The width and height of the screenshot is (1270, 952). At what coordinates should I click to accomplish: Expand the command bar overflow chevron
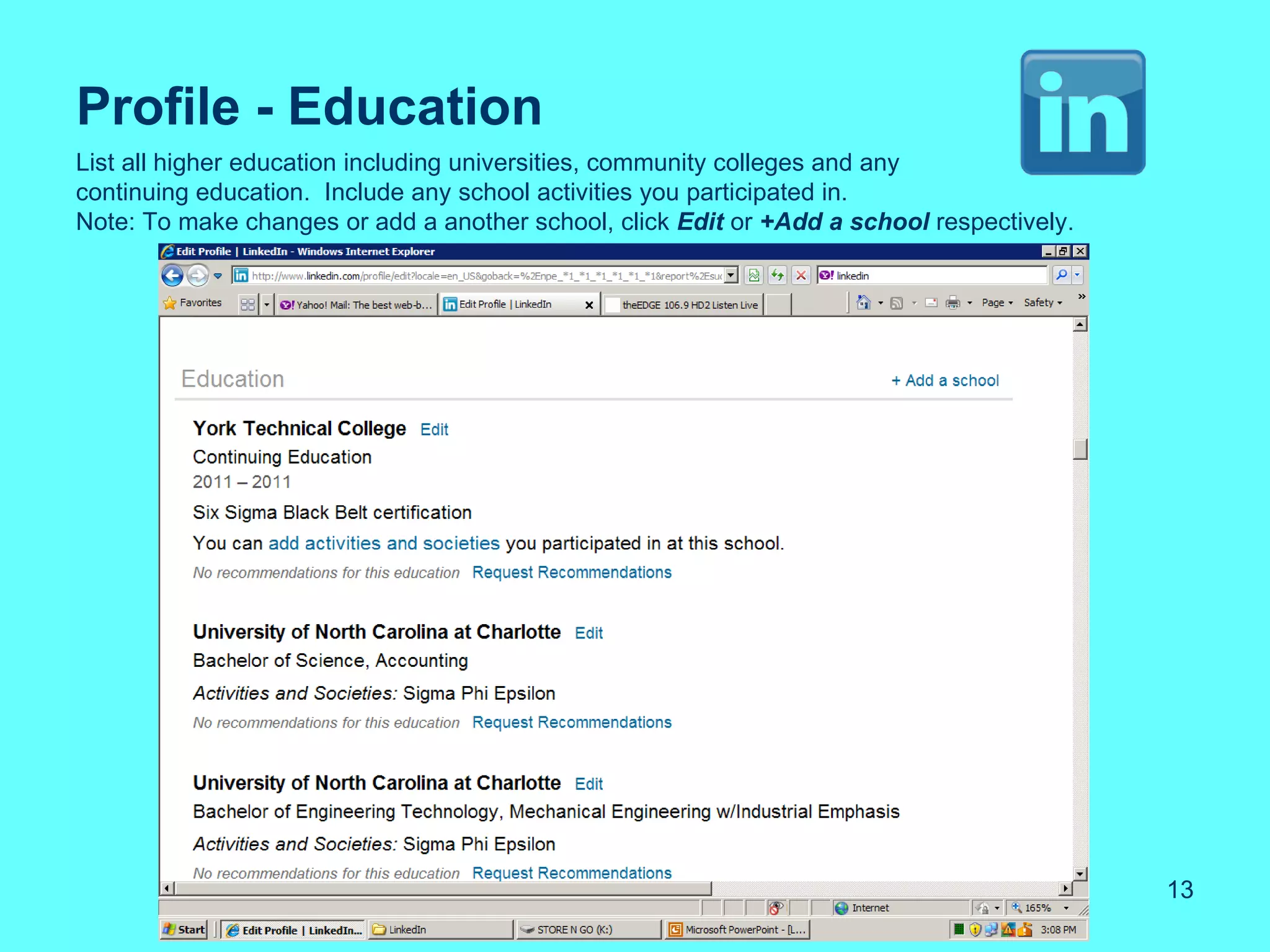[1081, 297]
